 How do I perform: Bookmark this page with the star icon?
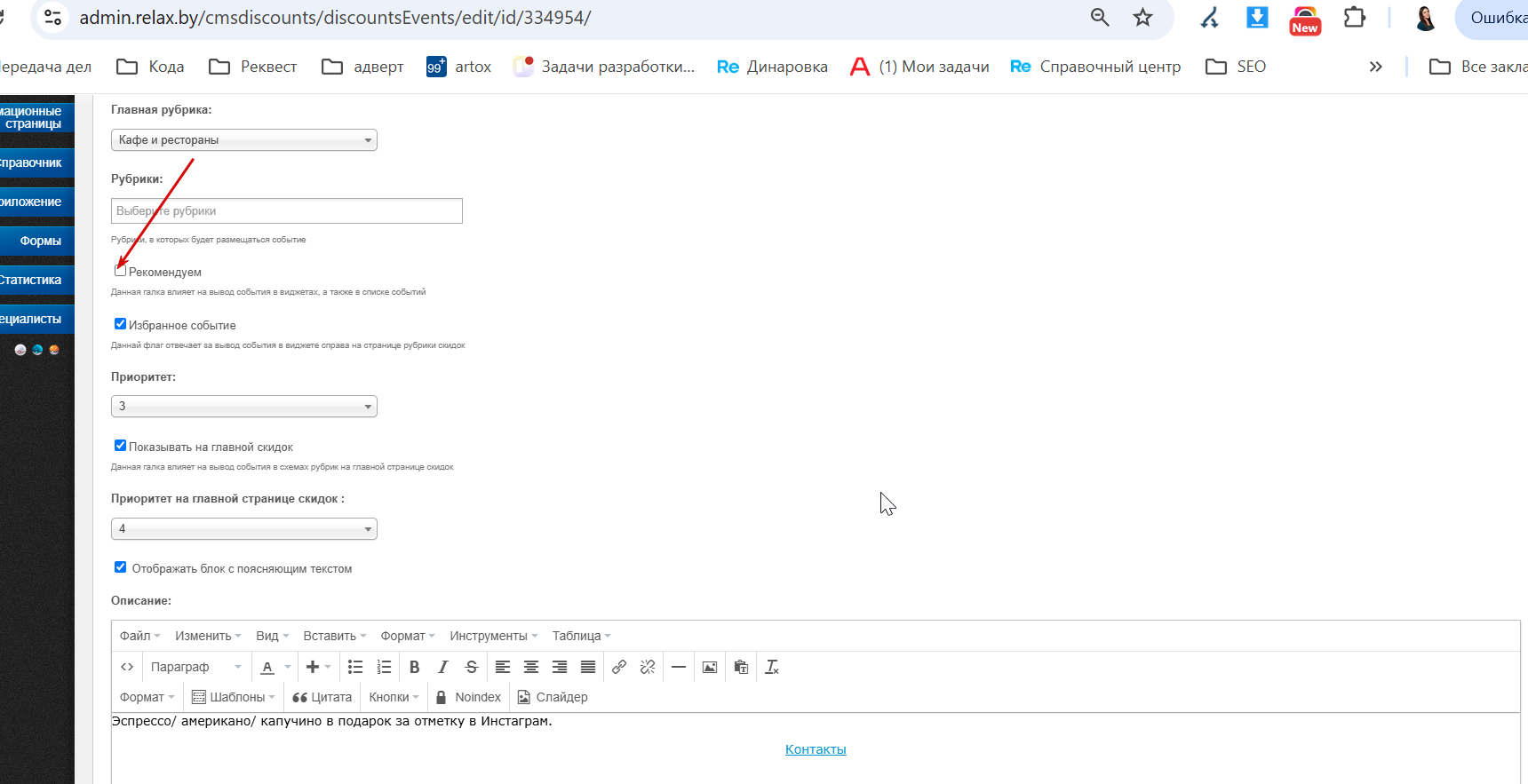(1142, 17)
